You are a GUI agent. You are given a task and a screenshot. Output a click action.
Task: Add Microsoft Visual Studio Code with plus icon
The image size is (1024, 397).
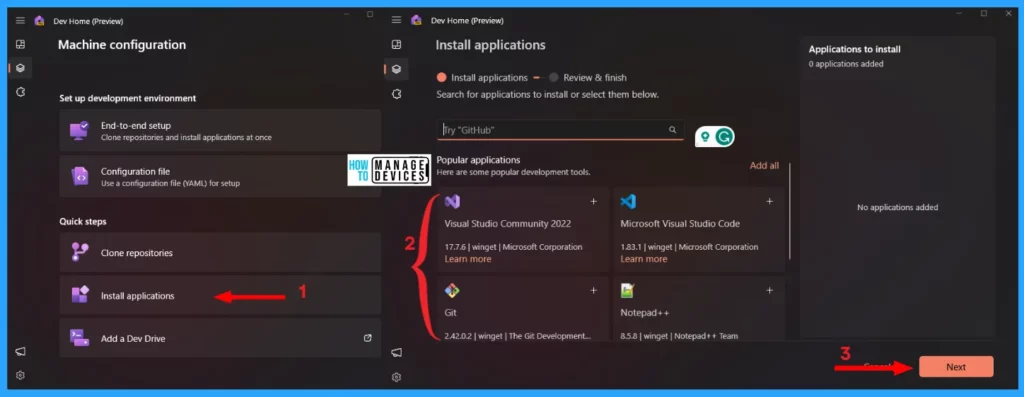click(769, 202)
